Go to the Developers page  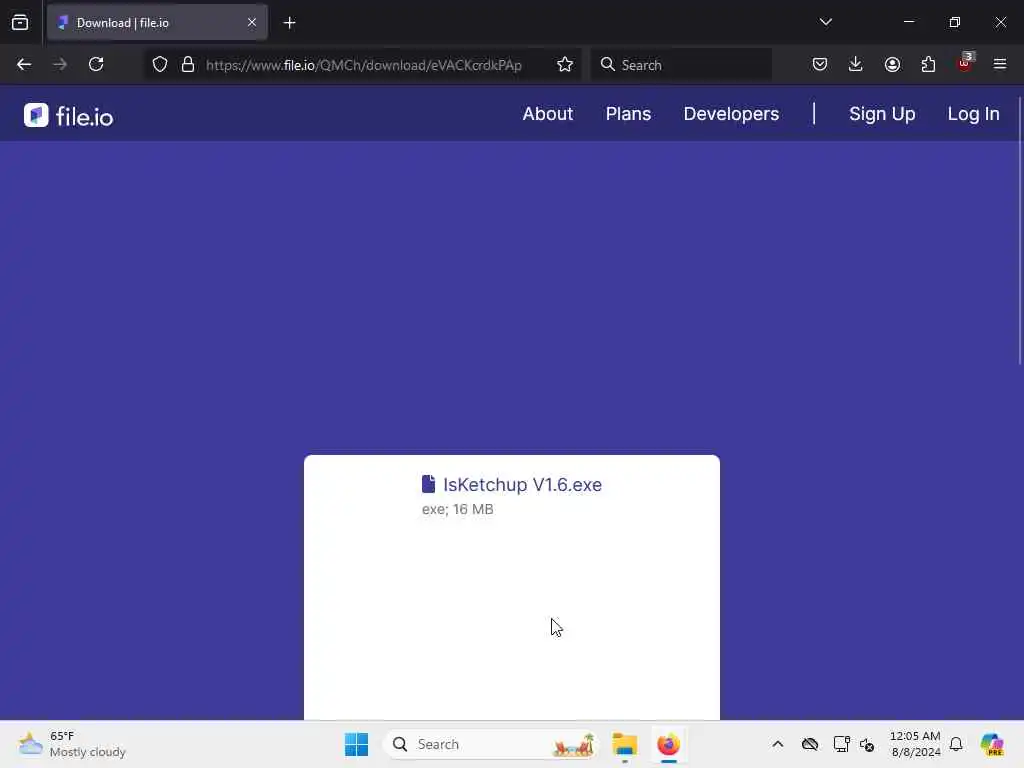click(731, 114)
